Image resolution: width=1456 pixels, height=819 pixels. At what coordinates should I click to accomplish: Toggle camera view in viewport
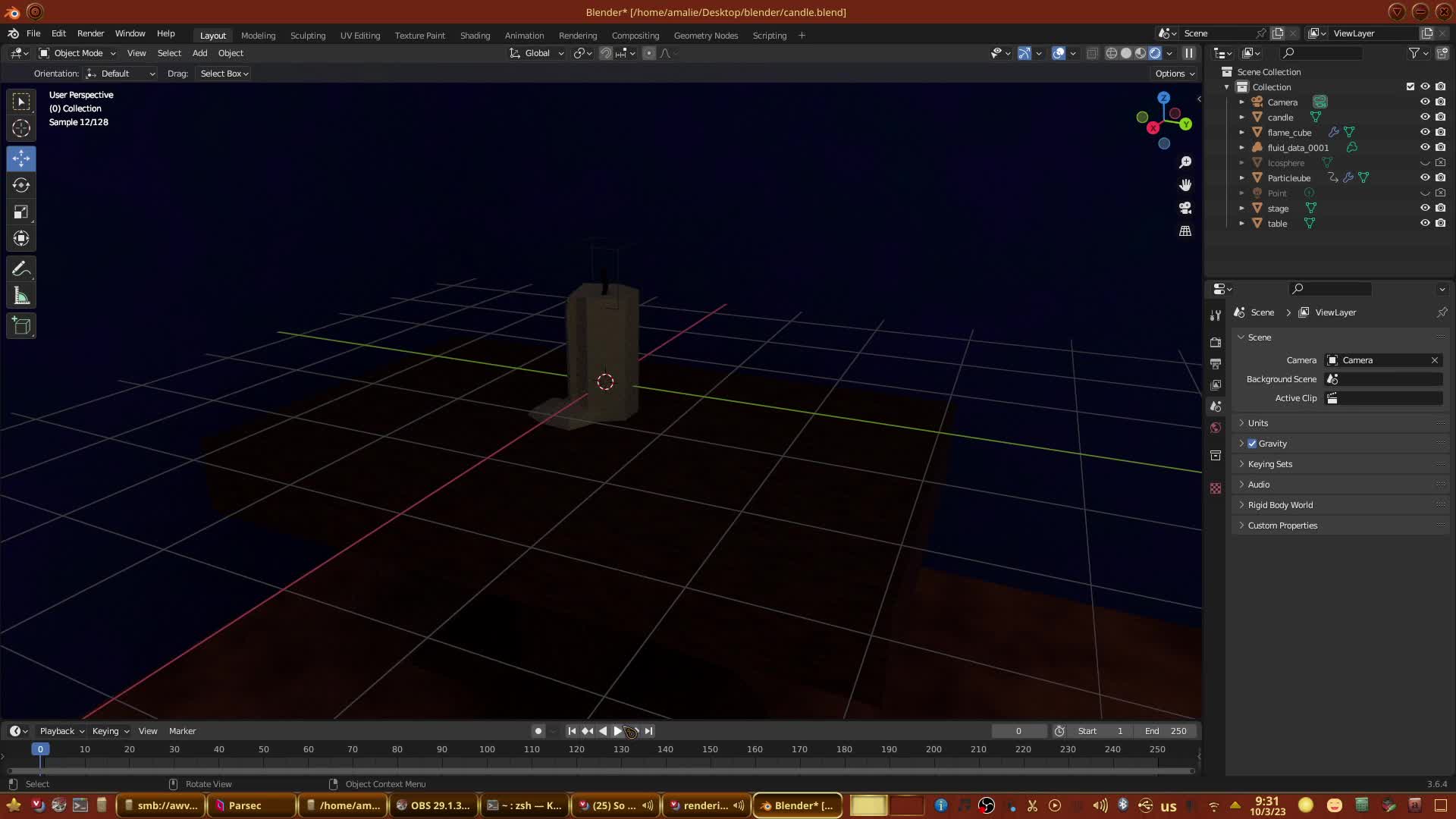[x=1185, y=208]
